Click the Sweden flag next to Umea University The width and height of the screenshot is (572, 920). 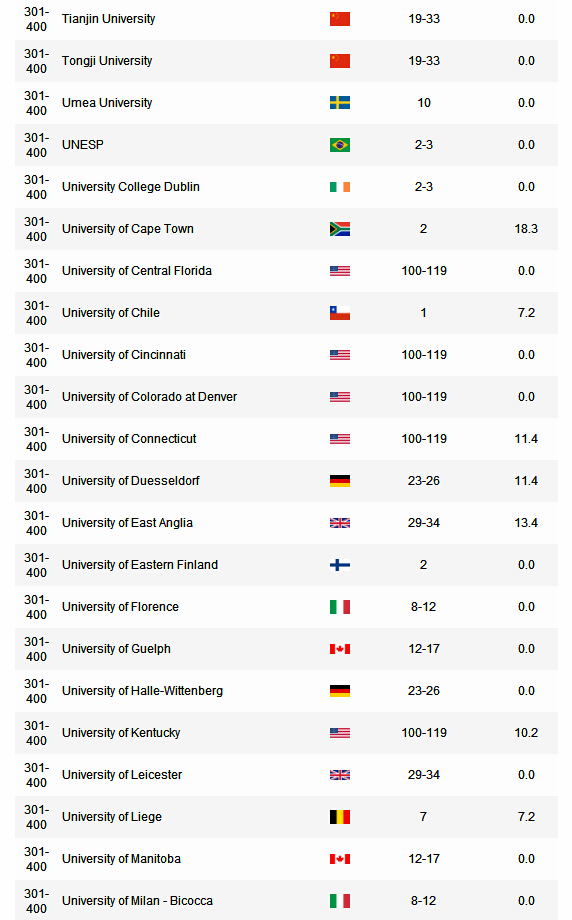point(340,103)
